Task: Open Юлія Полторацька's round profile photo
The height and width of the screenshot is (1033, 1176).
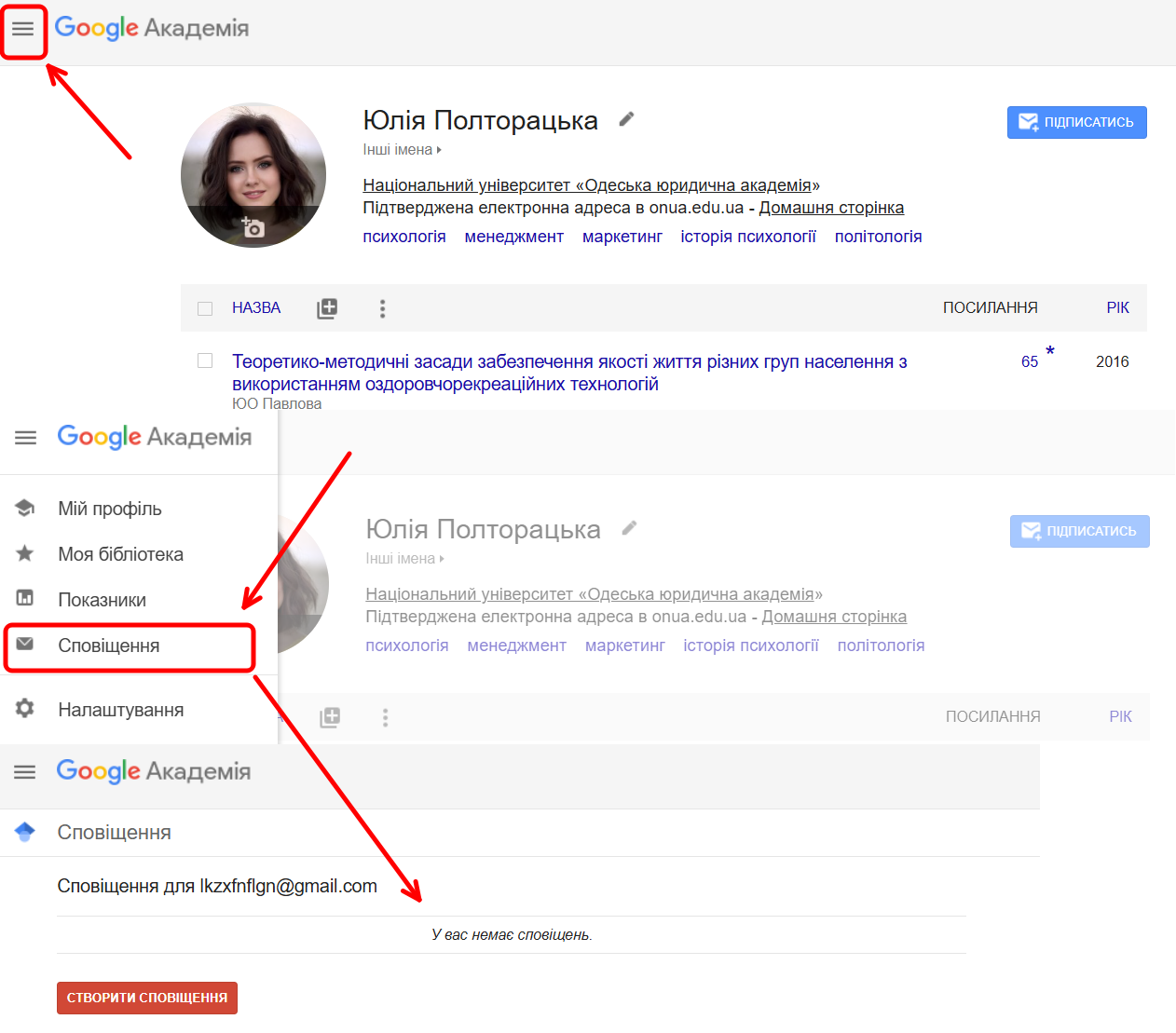Action: 253,175
